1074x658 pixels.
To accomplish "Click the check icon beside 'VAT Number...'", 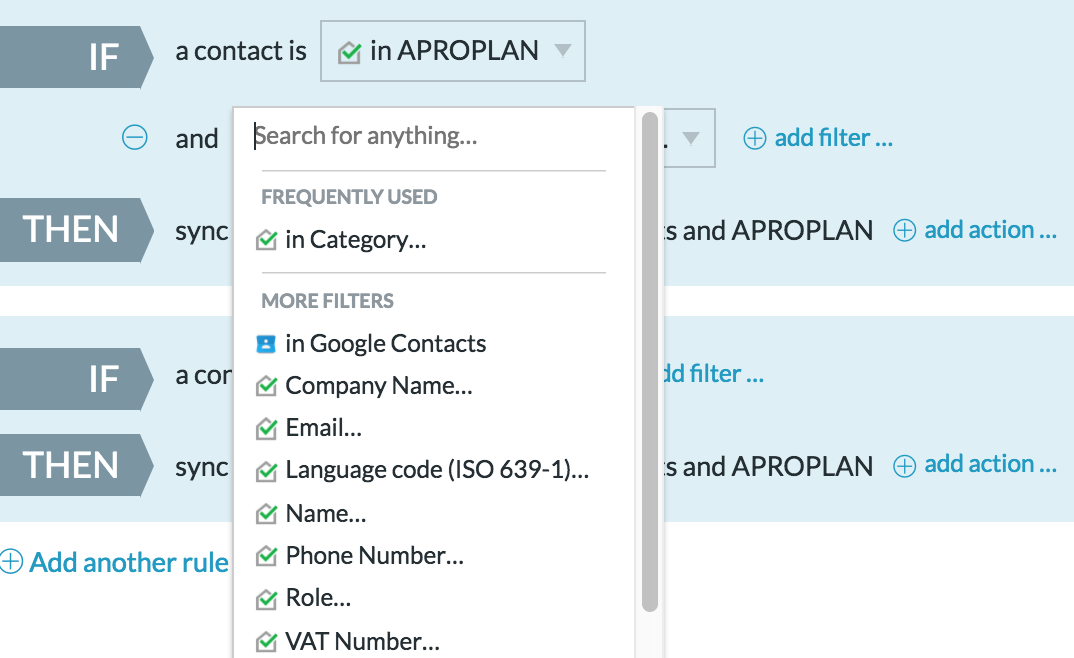I will click(x=266, y=642).
